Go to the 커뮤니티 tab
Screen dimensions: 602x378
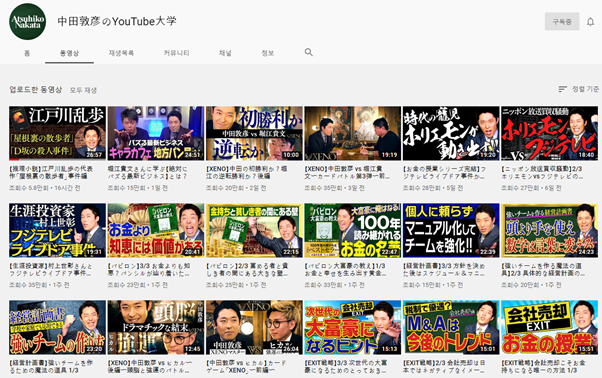(176, 53)
